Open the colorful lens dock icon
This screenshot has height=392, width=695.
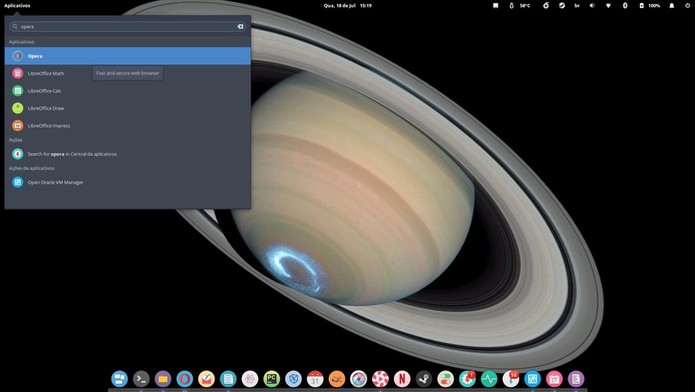click(x=358, y=379)
